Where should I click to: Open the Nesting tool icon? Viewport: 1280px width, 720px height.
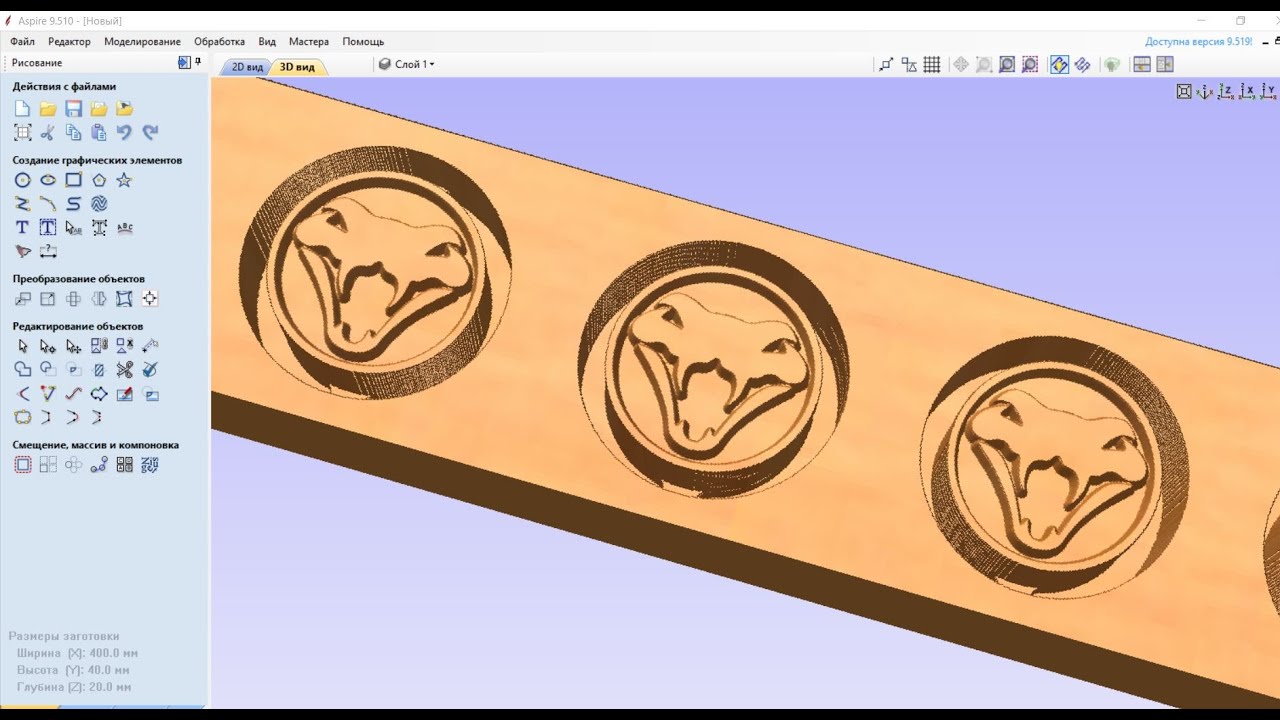(x=150, y=465)
